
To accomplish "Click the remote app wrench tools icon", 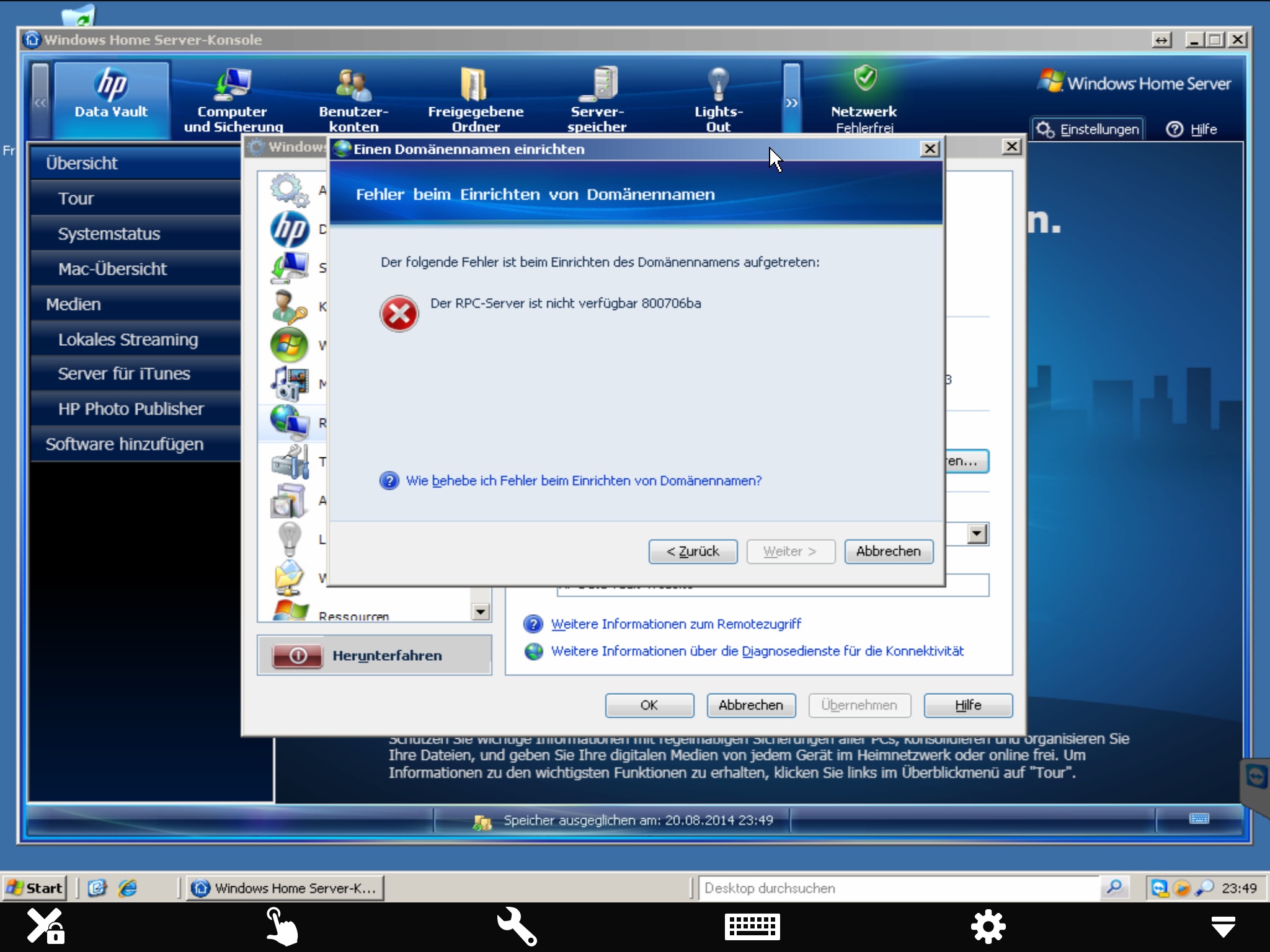I will click(516, 926).
